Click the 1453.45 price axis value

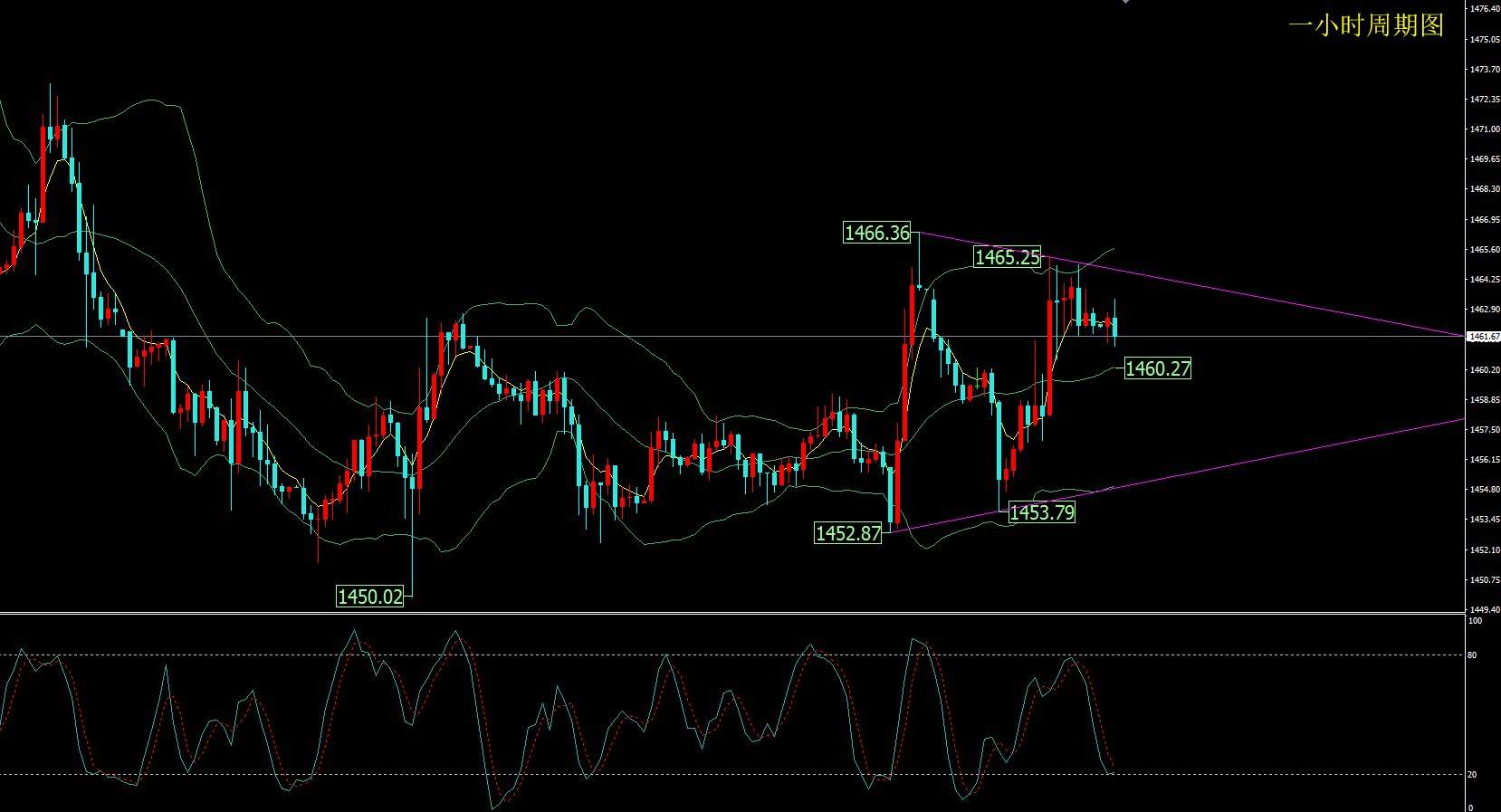click(x=1485, y=520)
